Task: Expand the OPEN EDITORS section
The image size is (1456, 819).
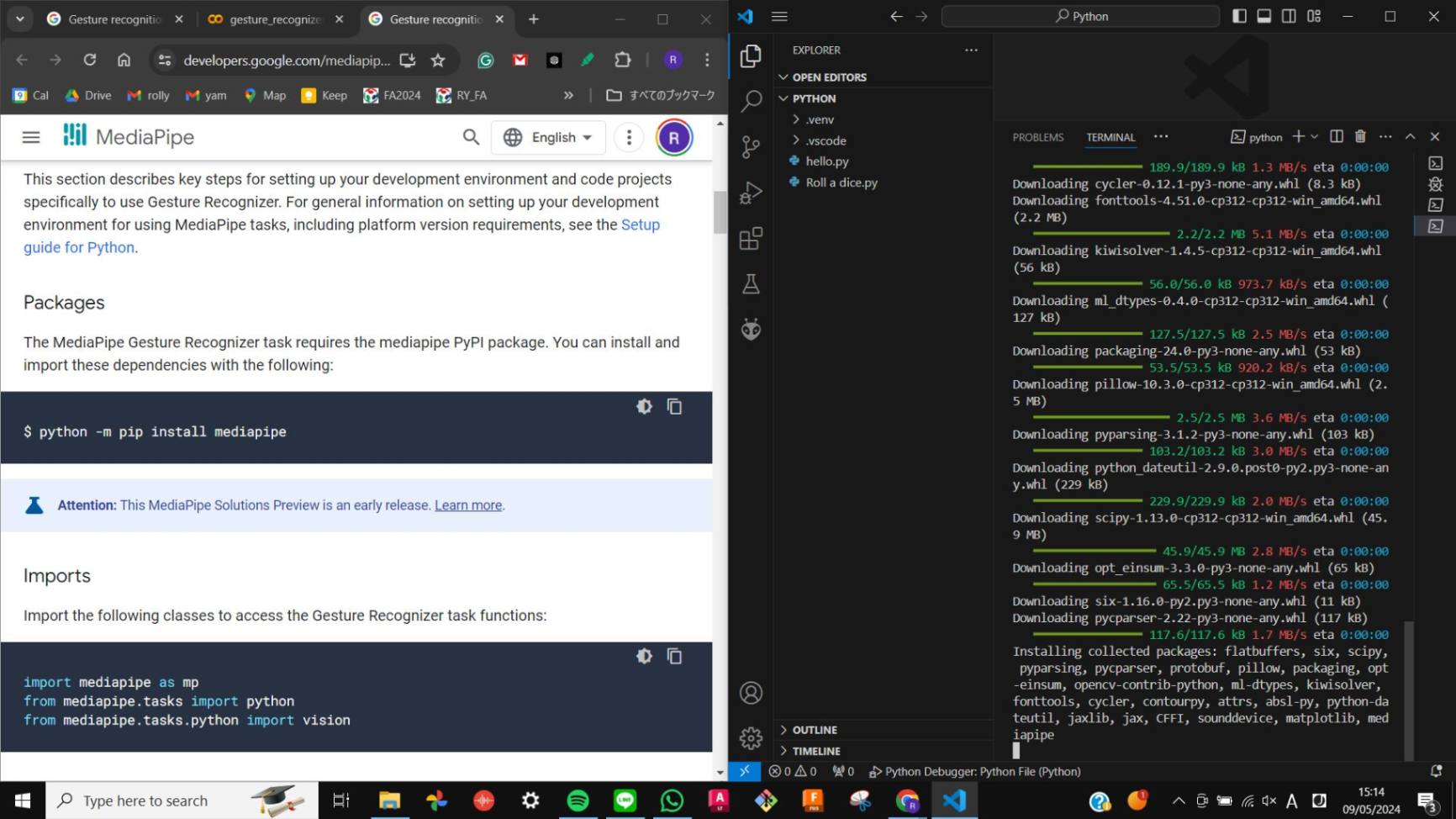Action: click(x=883, y=77)
